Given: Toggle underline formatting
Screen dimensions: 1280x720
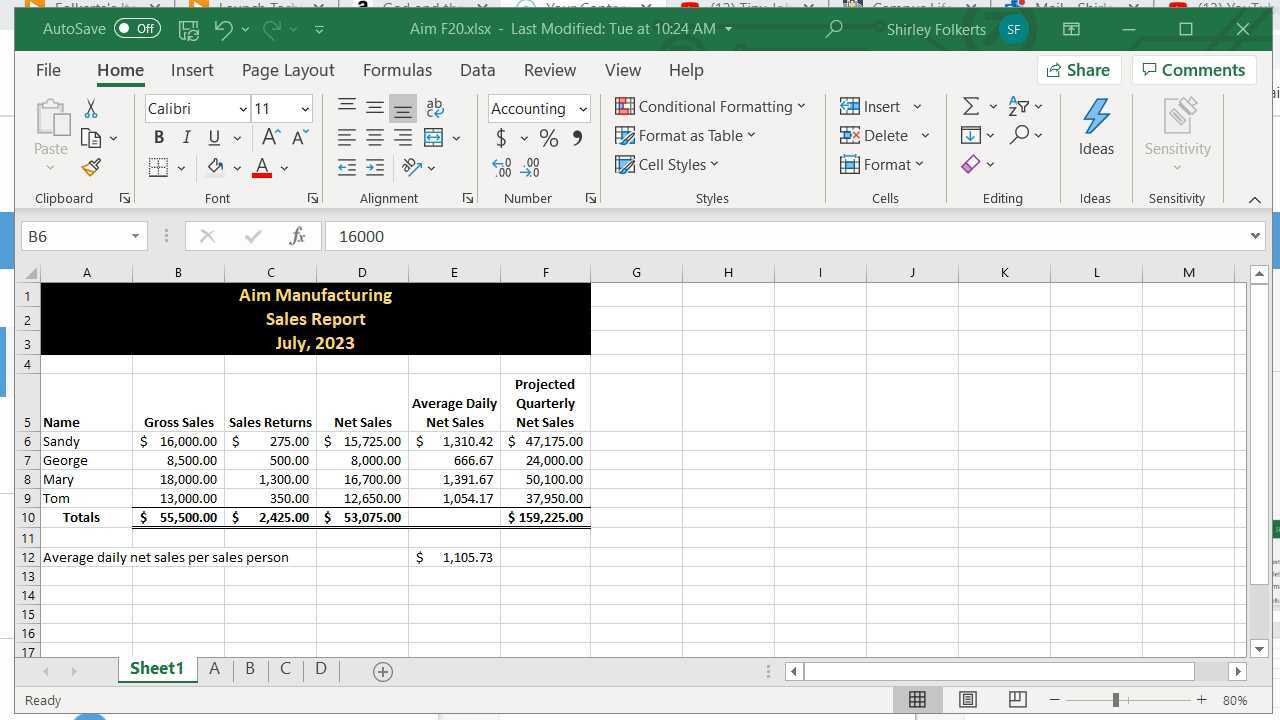Looking at the screenshot, I should [x=213, y=137].
